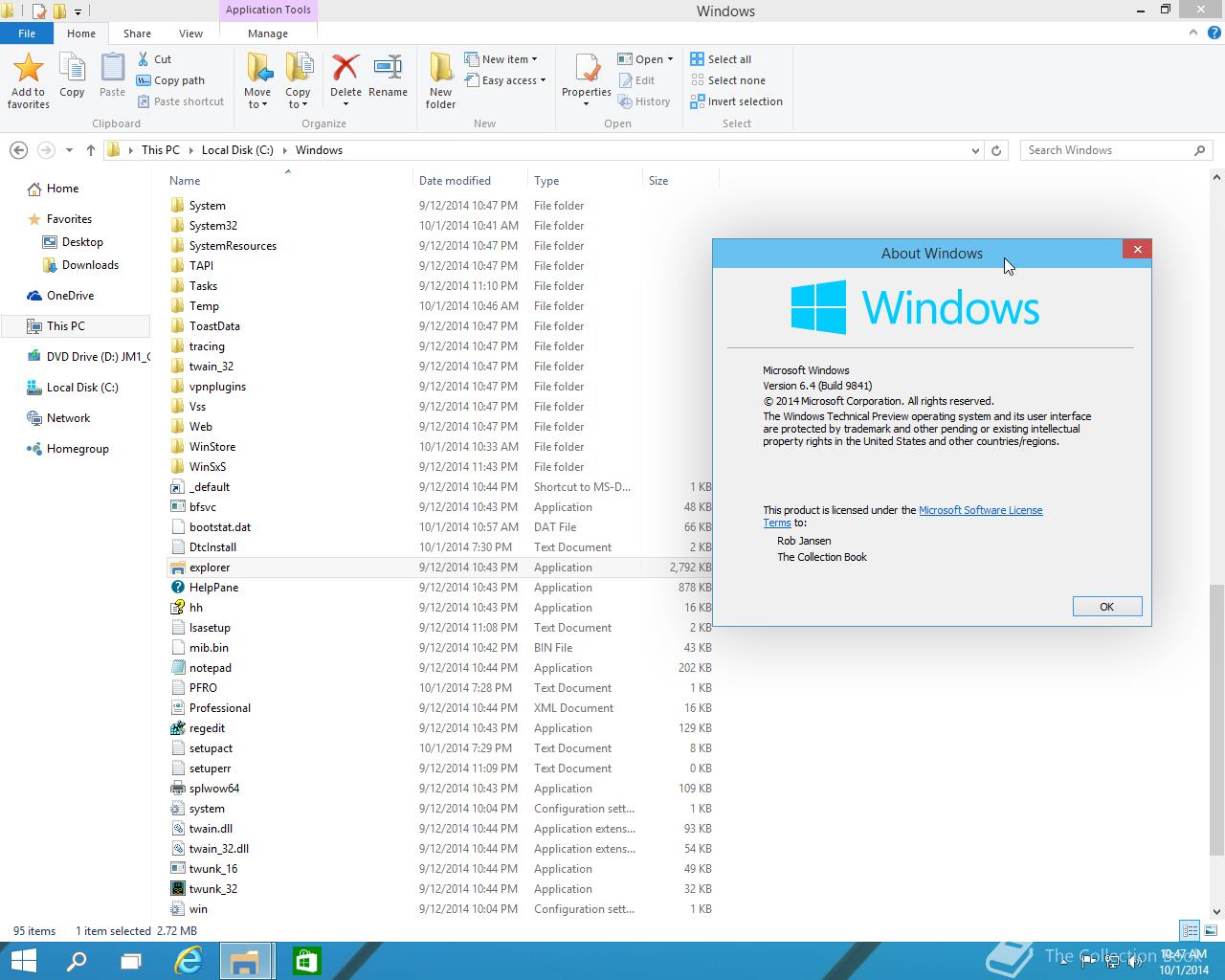
Task: Expand the This PC breadcrumb chevron
Action: point(190,150)
